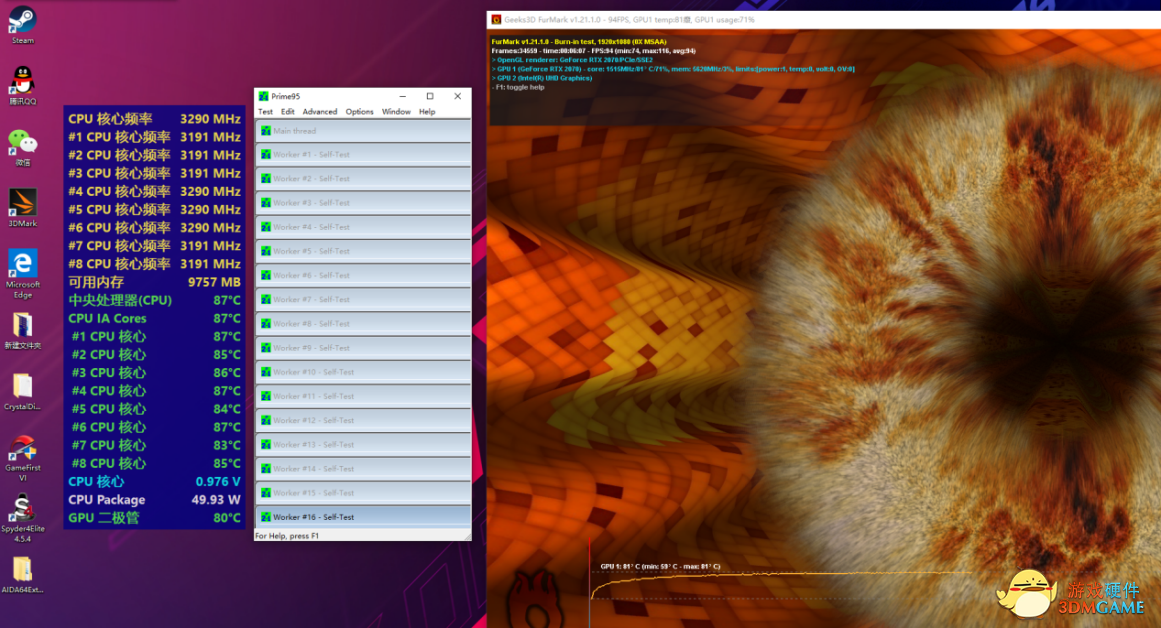Click the FurMark window title icon
1161x628 pixels.
click(x=496, y=20)
